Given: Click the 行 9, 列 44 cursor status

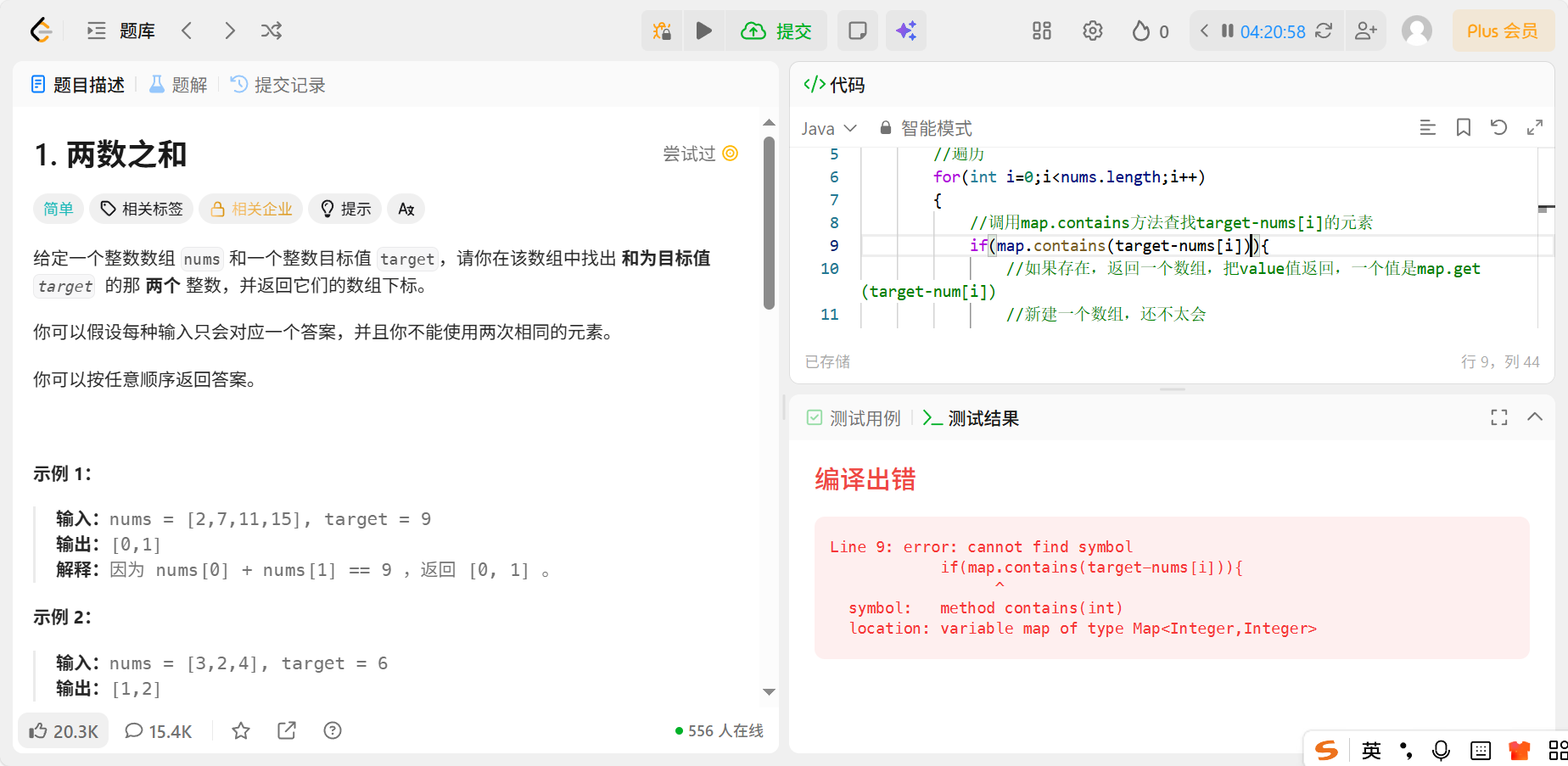Looking at the screenshot, I should click(1500, 361).
